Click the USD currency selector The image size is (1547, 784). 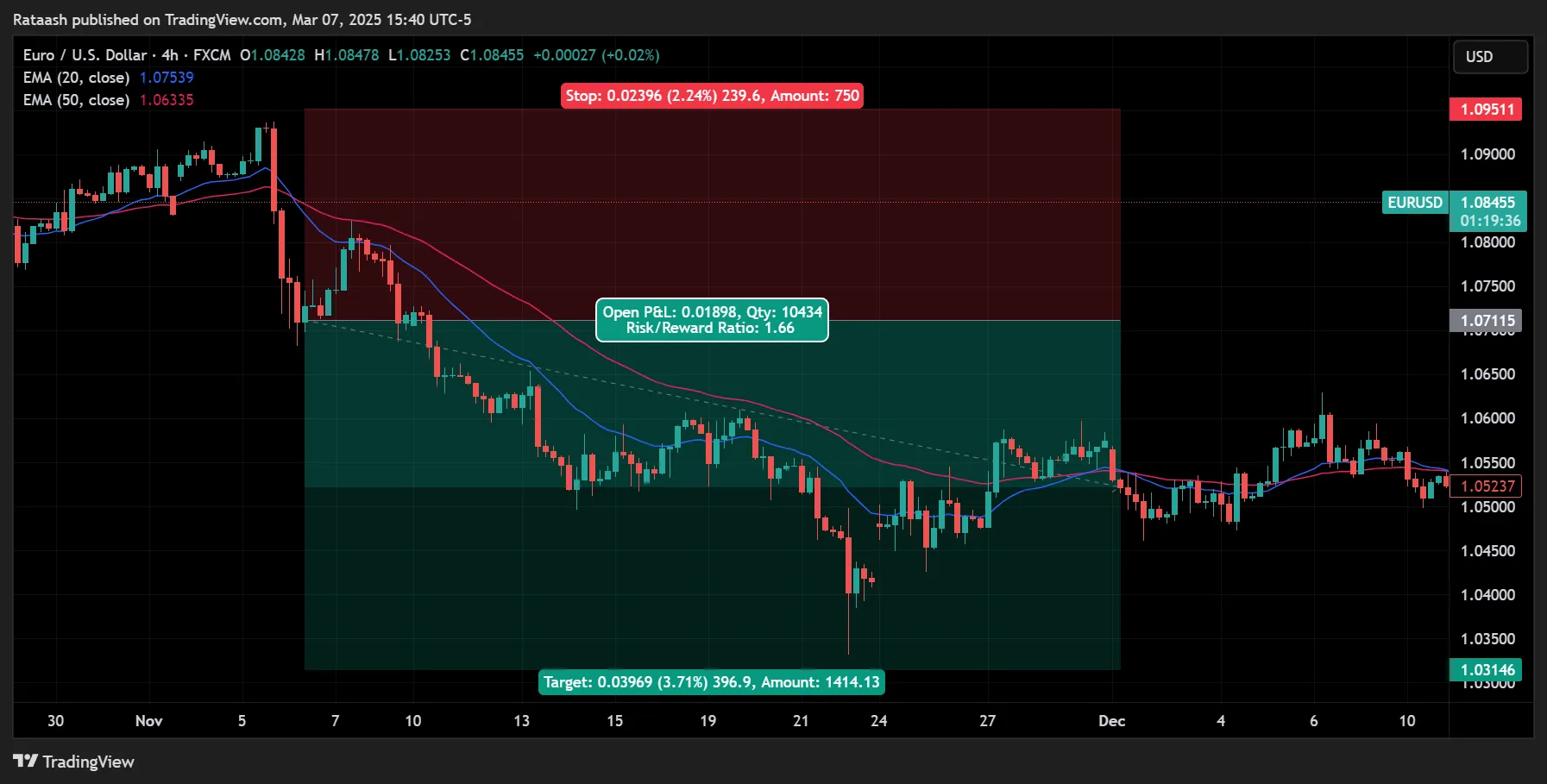[x=1490, y=56]
